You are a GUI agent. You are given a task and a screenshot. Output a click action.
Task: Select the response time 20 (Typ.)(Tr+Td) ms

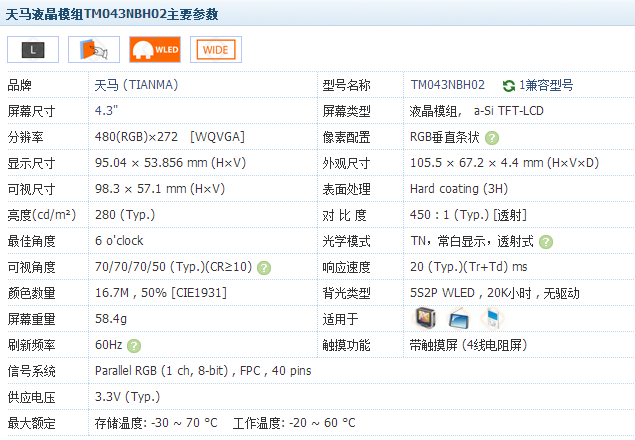(469, 267)
